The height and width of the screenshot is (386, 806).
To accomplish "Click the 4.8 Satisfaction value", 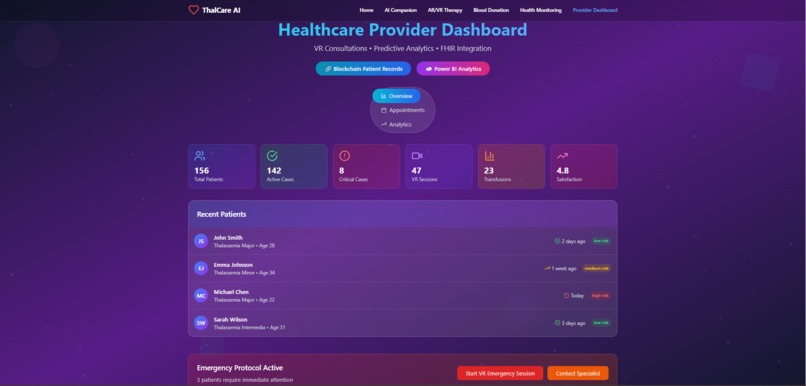I will [563, 171].
